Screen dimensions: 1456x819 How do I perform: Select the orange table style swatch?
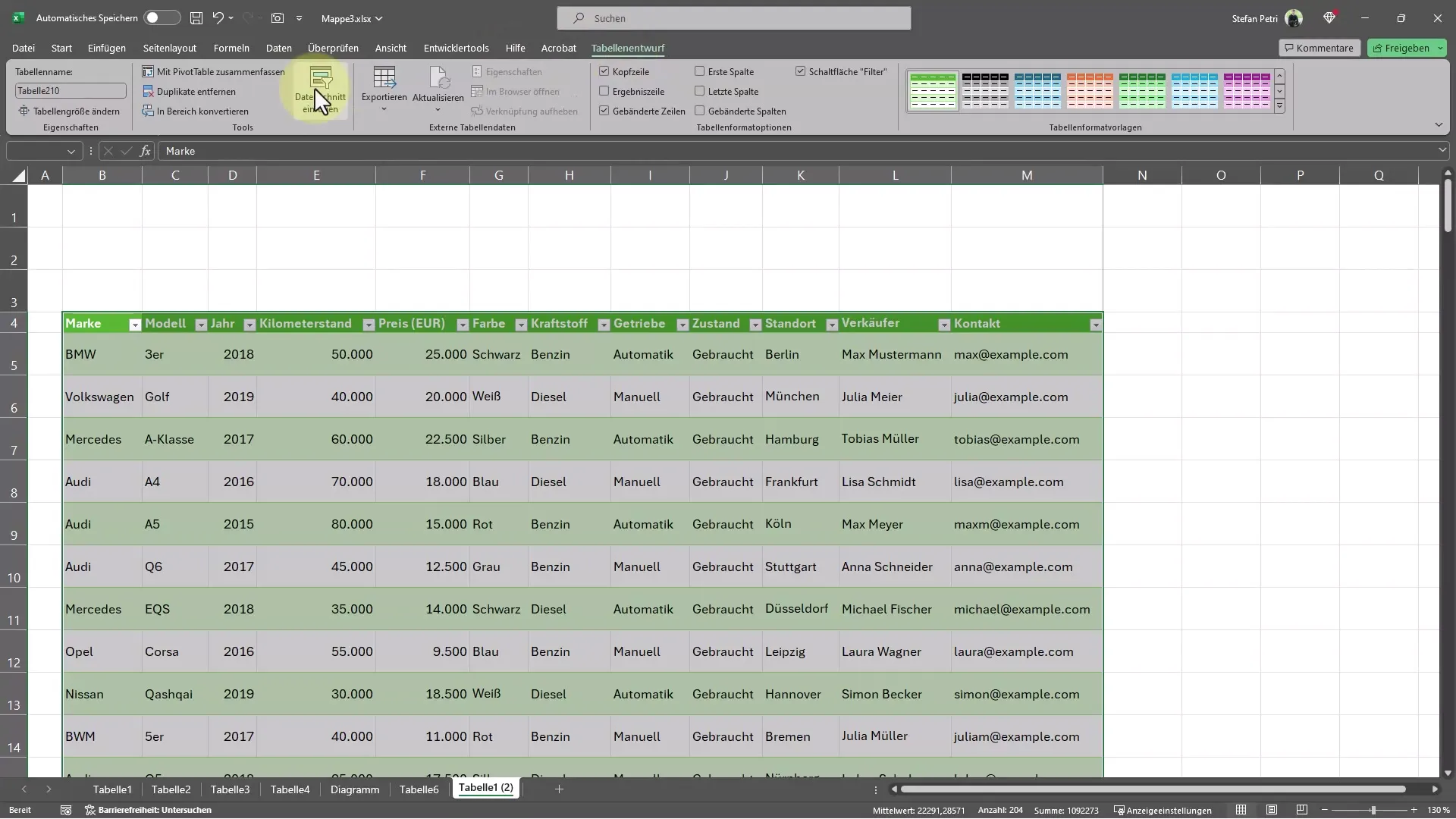(x=1090, y=91)
